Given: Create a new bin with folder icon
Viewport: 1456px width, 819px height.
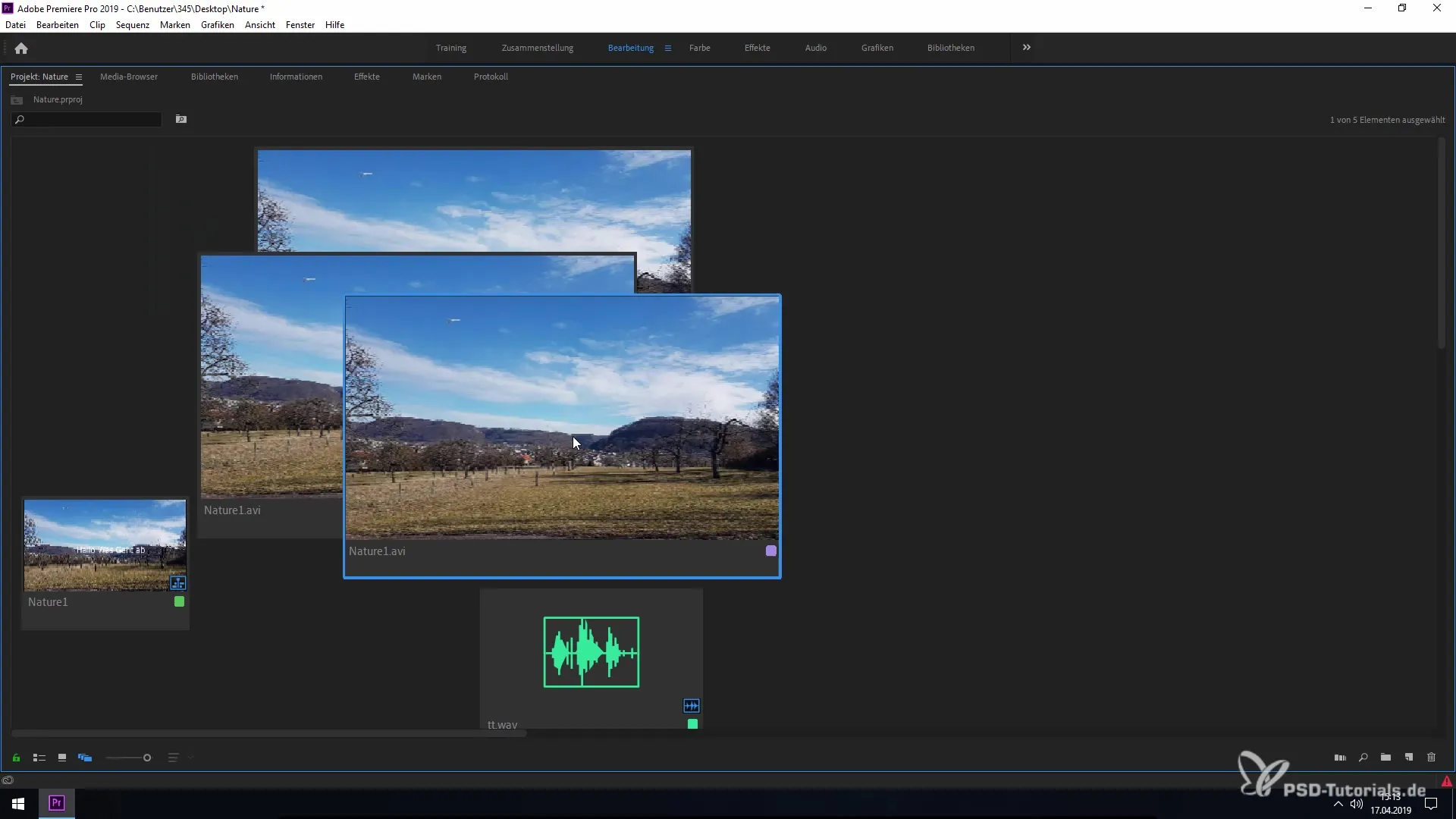Looking at the screenshot, I should pos(1385,758).
